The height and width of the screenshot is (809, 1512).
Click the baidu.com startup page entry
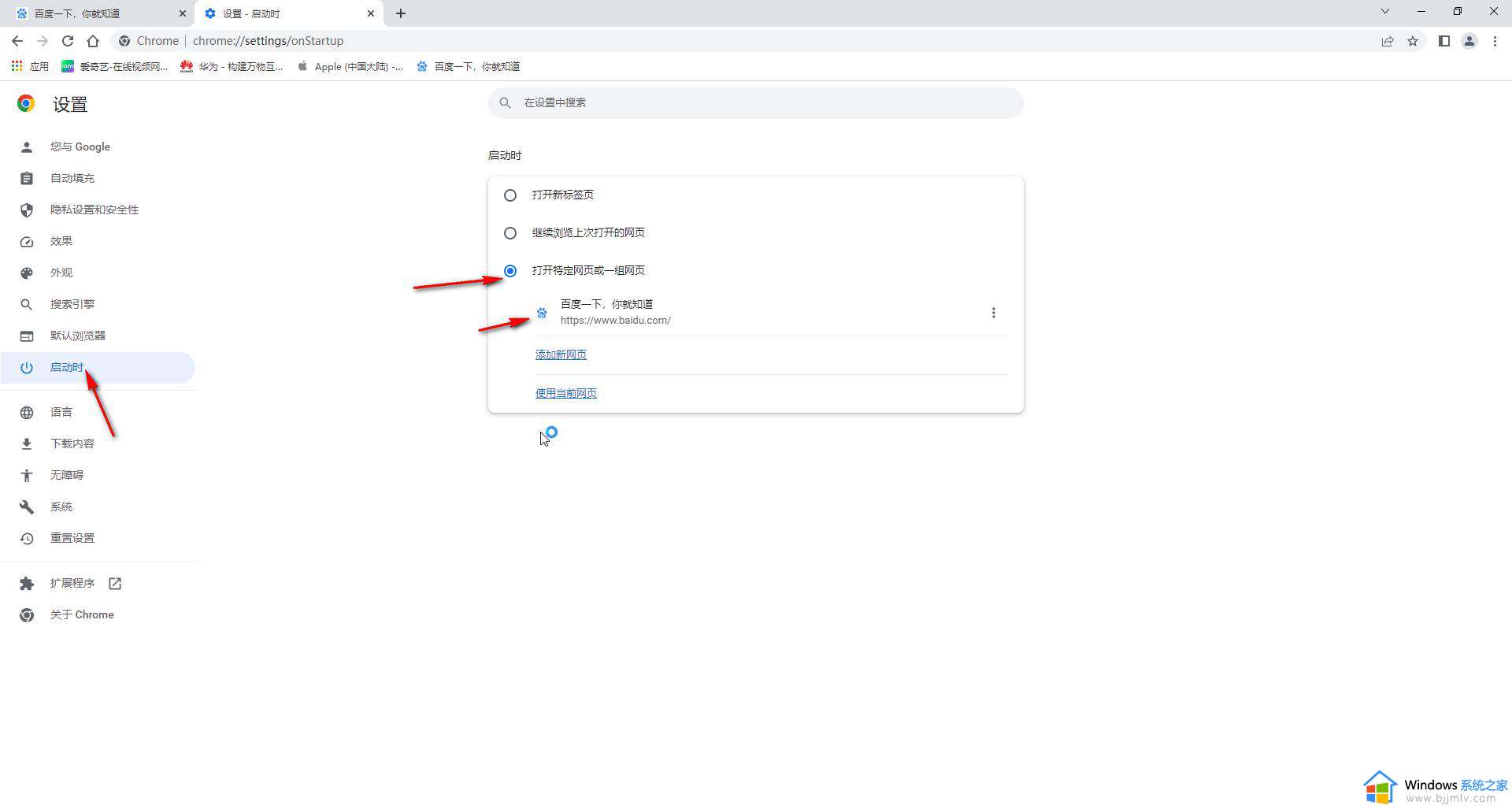(x=772, y=313)
